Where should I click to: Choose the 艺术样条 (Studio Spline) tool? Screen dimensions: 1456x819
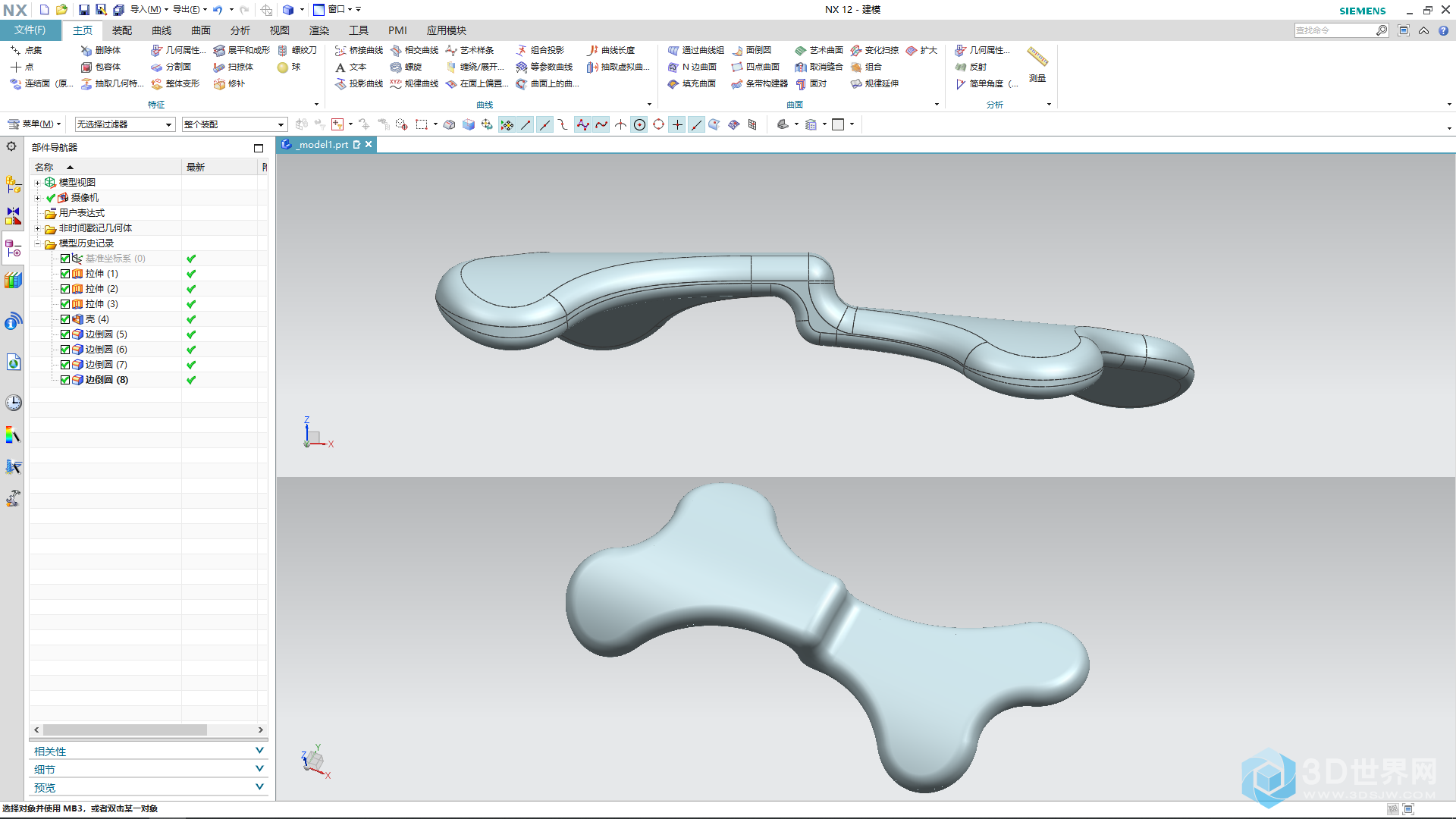pos(469,50)
